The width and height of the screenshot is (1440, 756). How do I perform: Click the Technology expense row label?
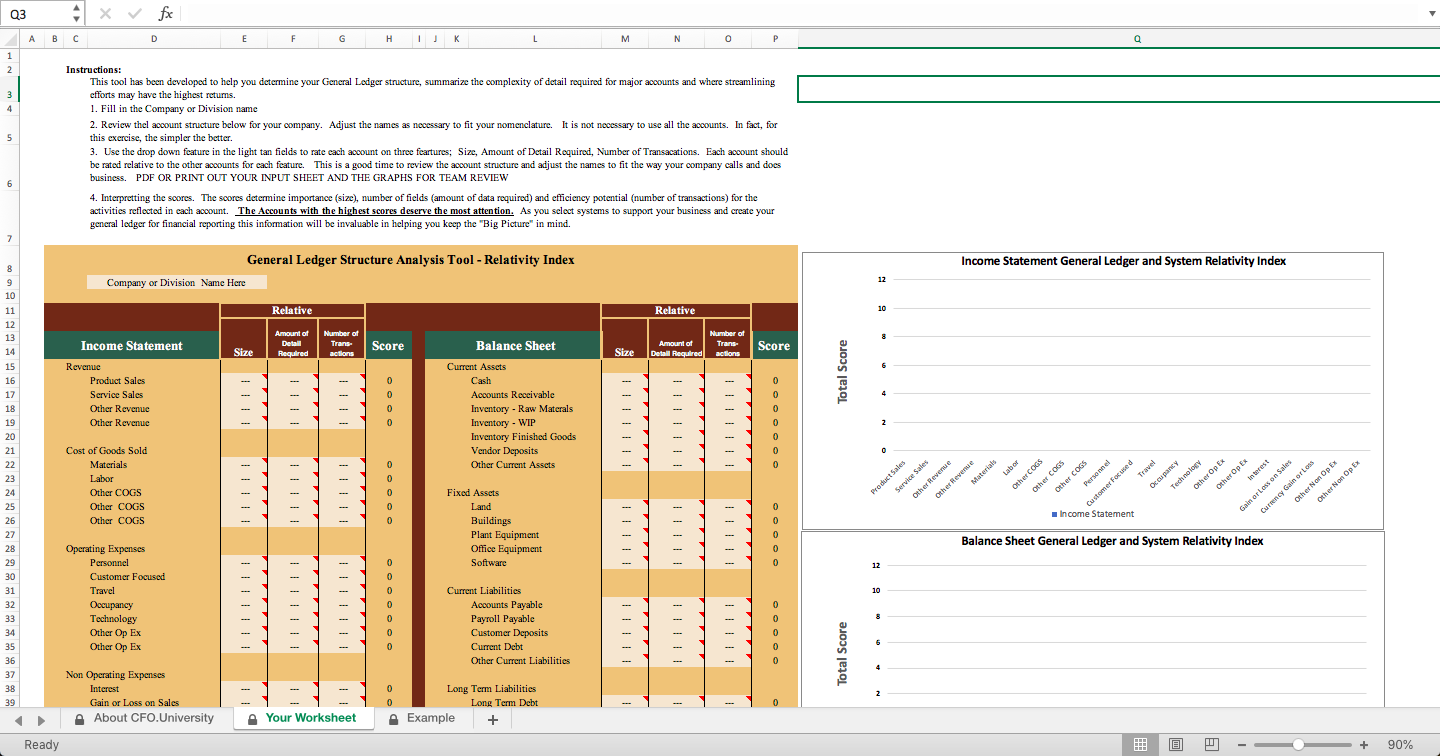(113, 619)
